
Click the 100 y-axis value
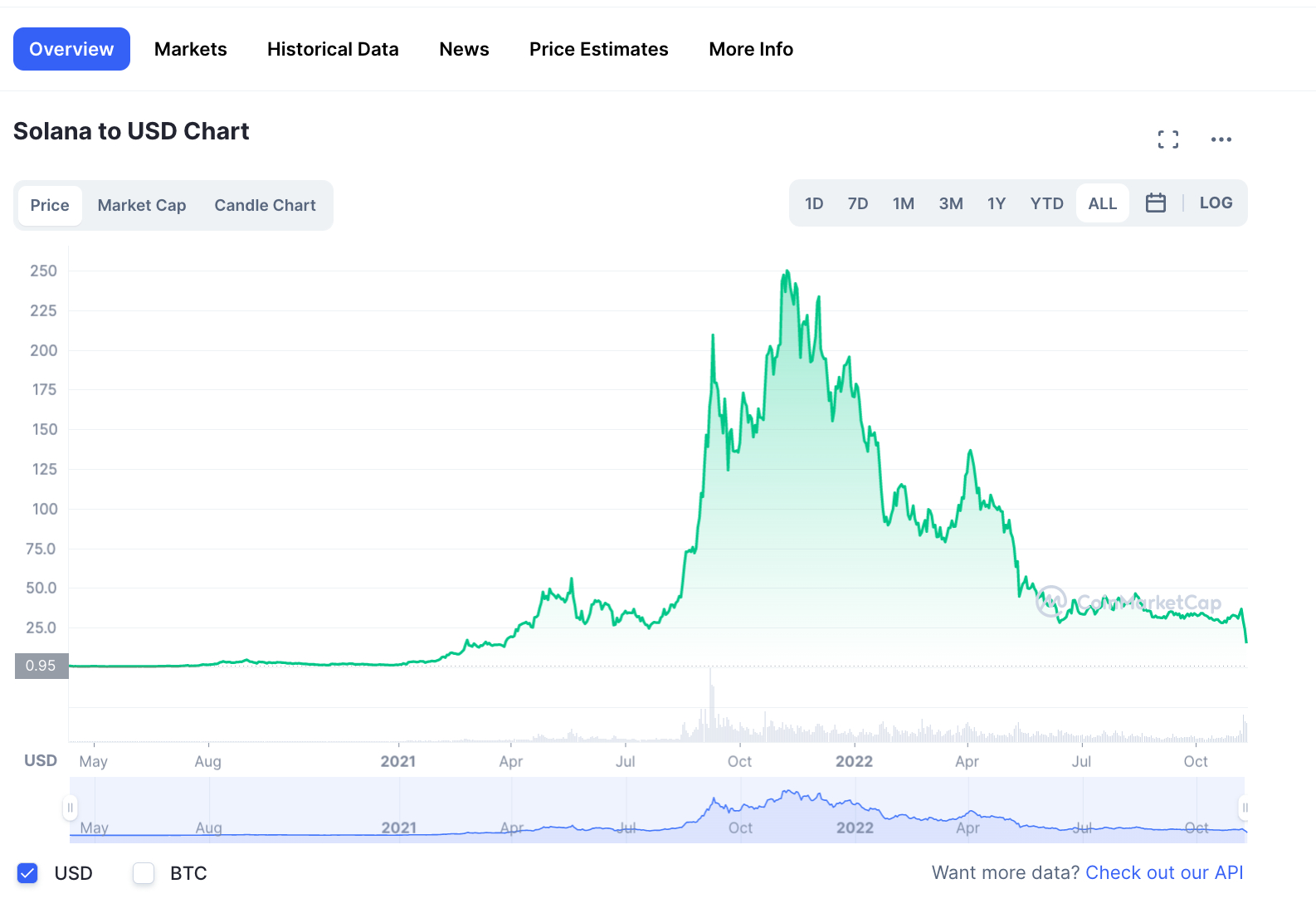click(x=45, y=509)
